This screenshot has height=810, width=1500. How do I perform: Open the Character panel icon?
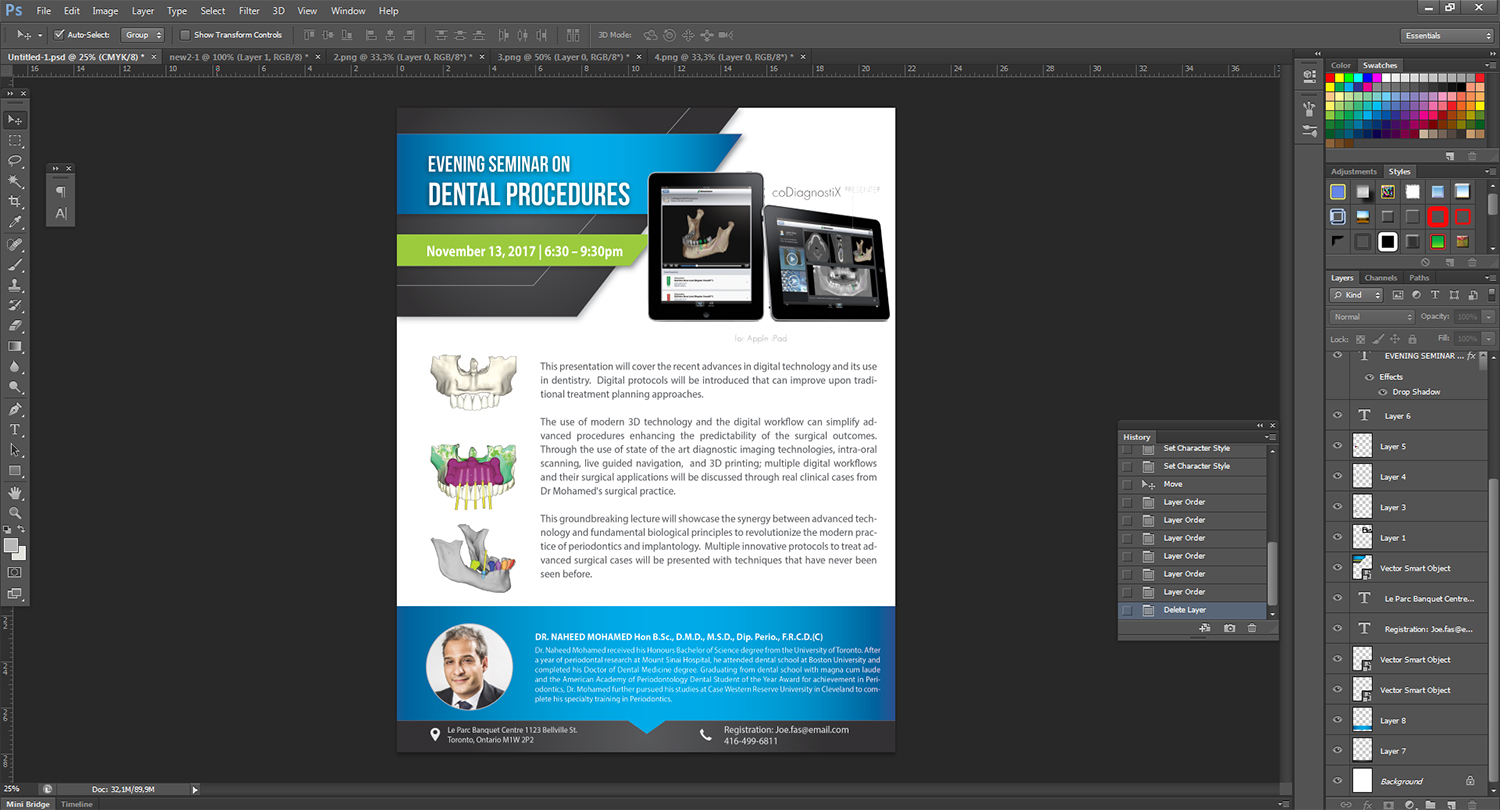pos(61,213)
